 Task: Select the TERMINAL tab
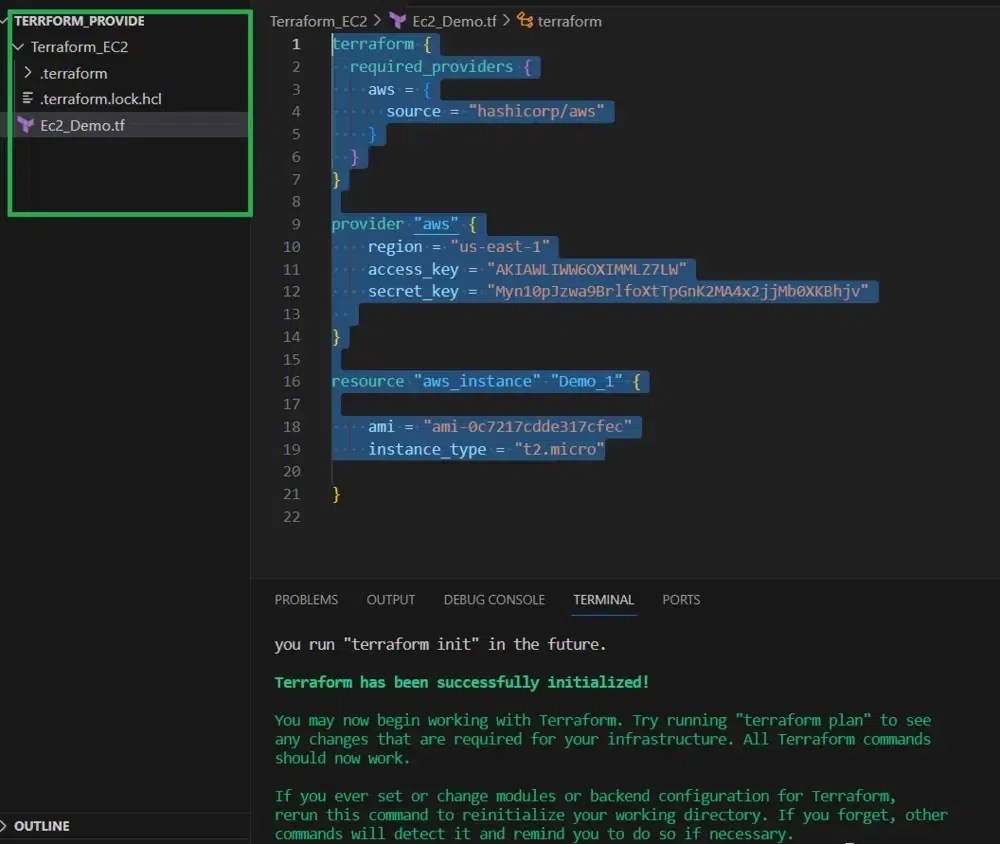point(603,599)
